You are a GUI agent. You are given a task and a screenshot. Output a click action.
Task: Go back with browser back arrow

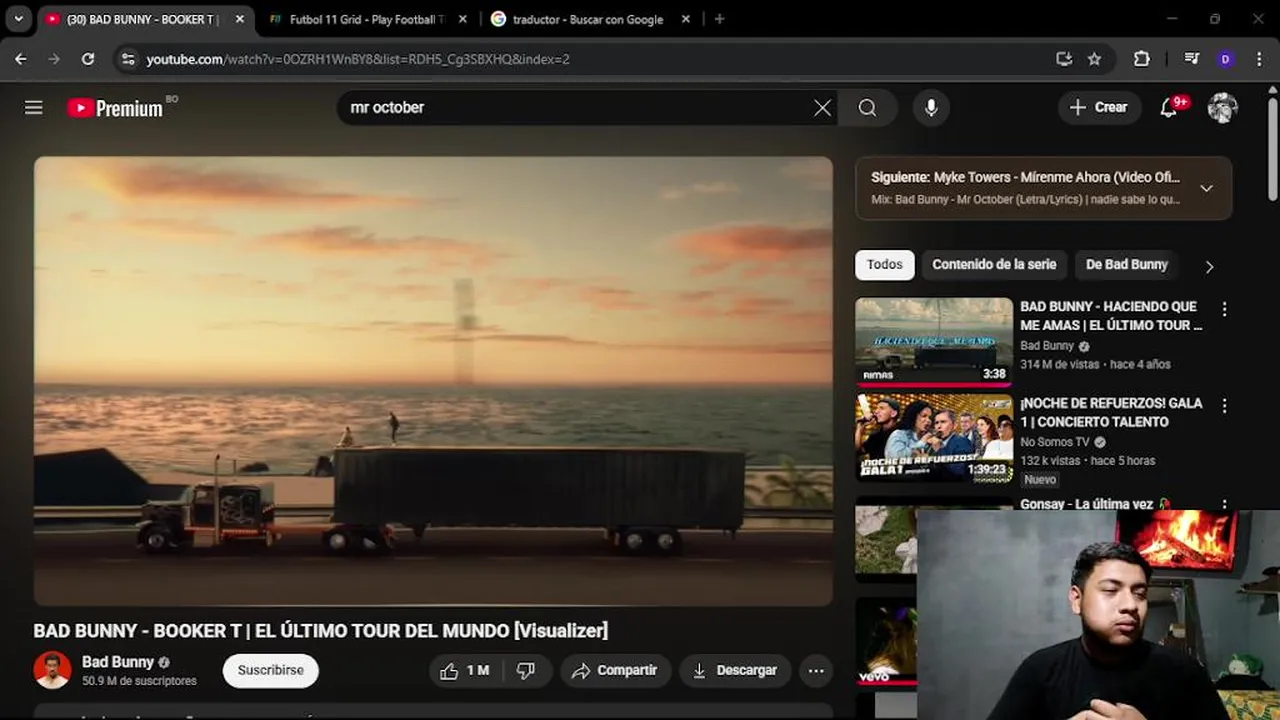(x=21, y=59)
